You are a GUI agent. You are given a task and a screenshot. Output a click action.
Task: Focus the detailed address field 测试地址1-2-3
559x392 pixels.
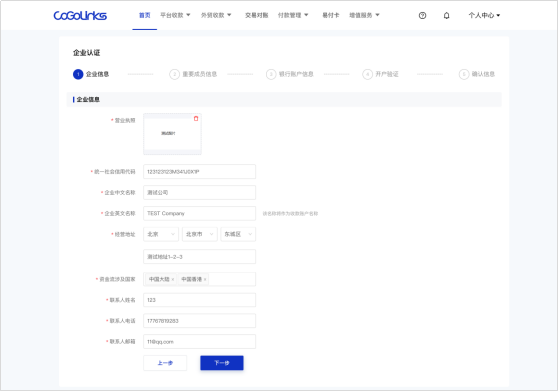coord(199,257)
